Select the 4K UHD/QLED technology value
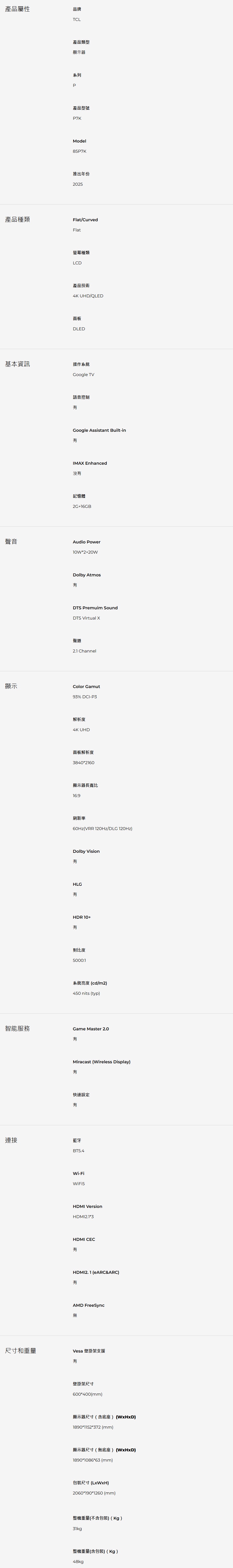Image resolution: width=233 pixels, height=1568 pixels. (x=88, y=296)
